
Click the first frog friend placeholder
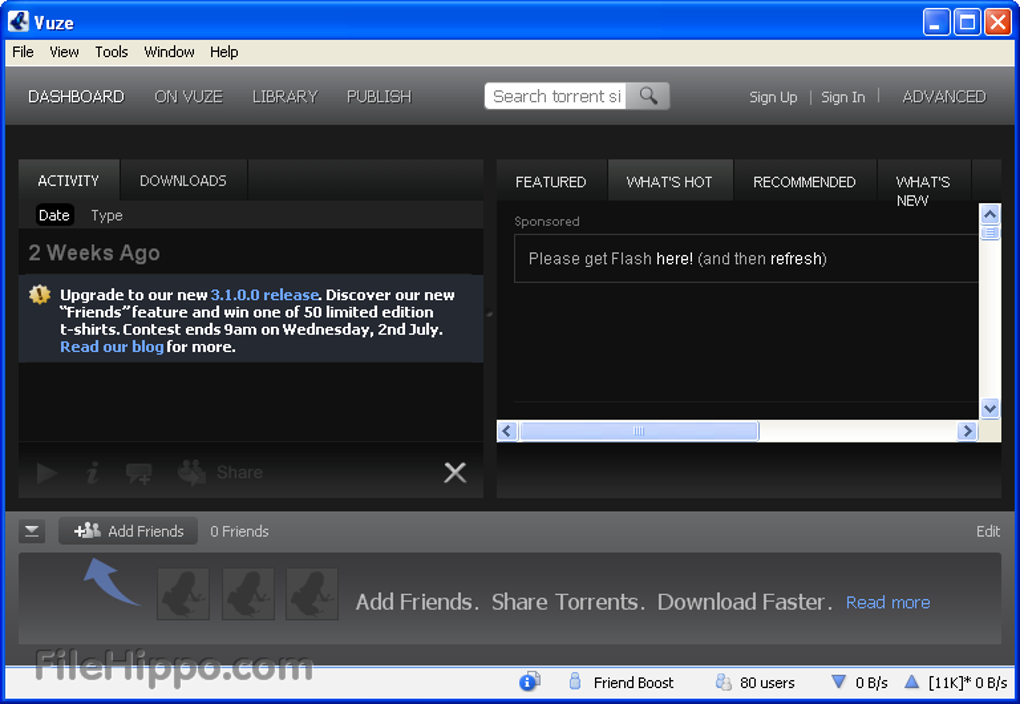coord(183,593)
